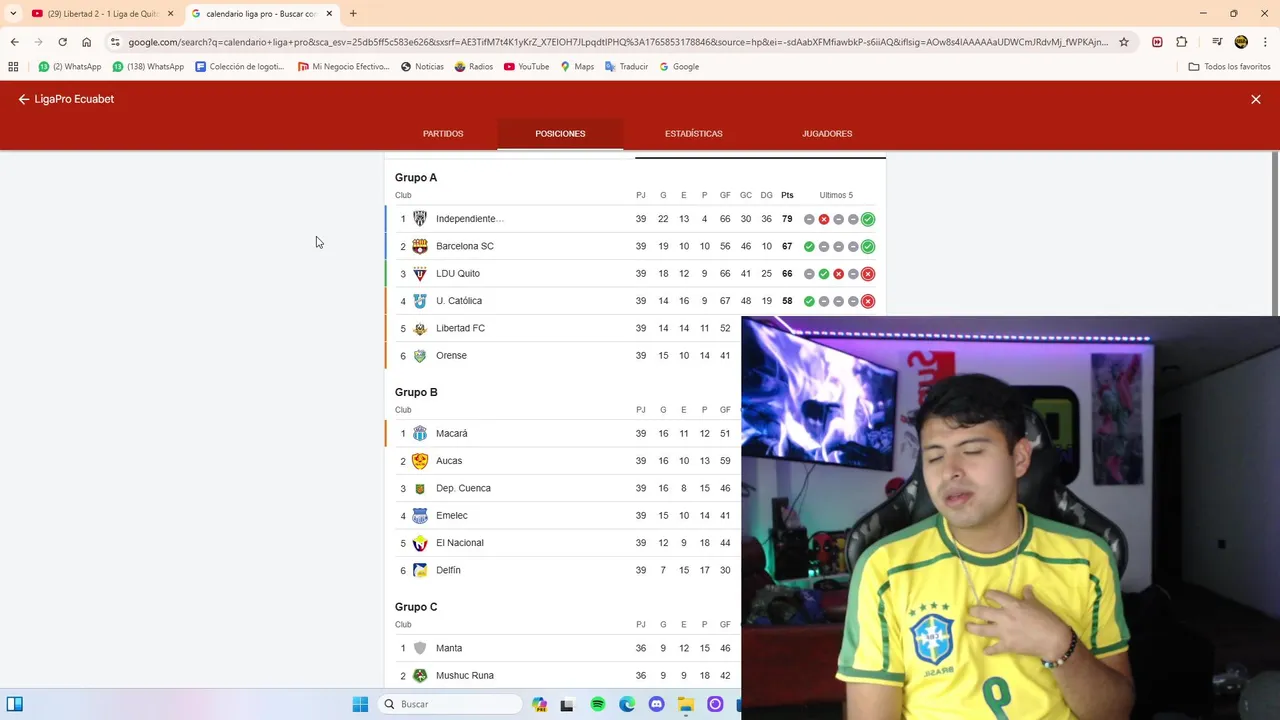Viewport: 1280px width, 720px height.
Task: Click Independiente's 79 points value
Action: [787, 219]
